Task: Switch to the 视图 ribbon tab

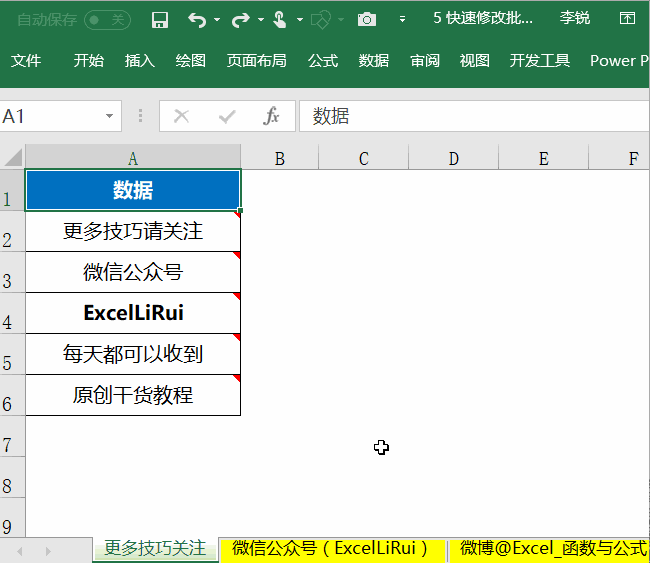Action: pos(475,61)
